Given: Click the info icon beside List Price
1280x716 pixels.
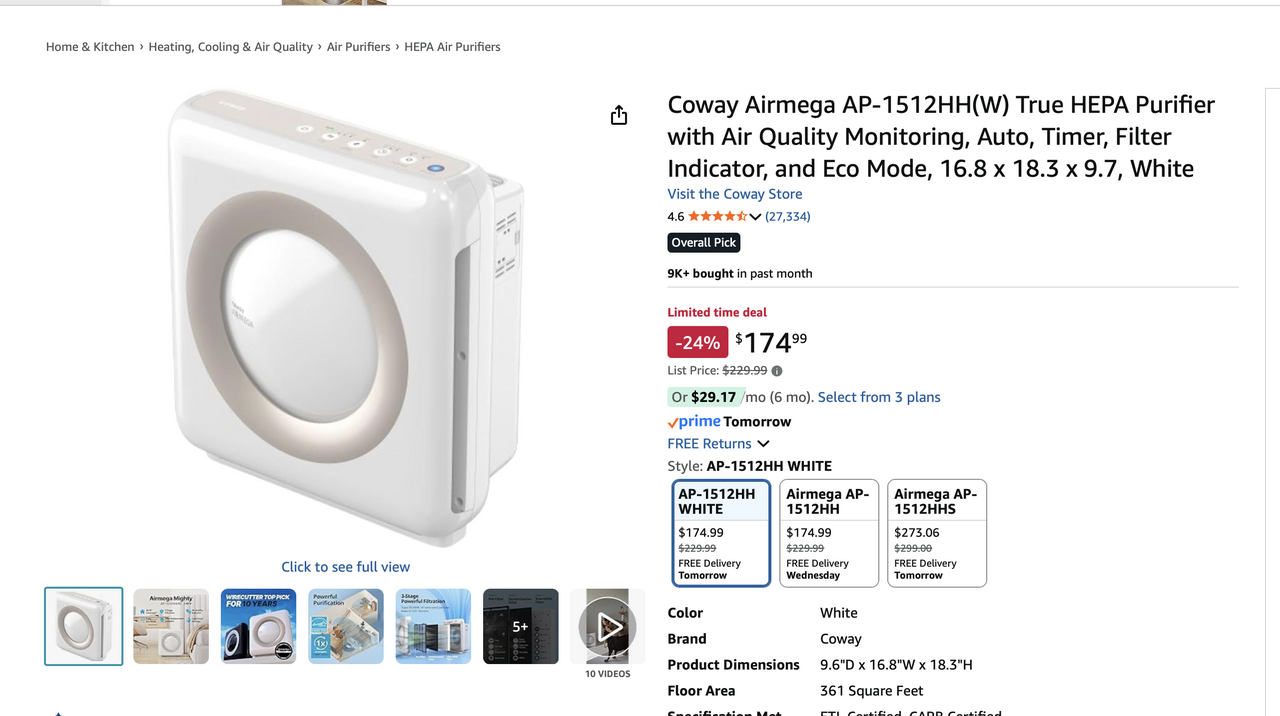Looking at the screenshot, I should point(777,371).
